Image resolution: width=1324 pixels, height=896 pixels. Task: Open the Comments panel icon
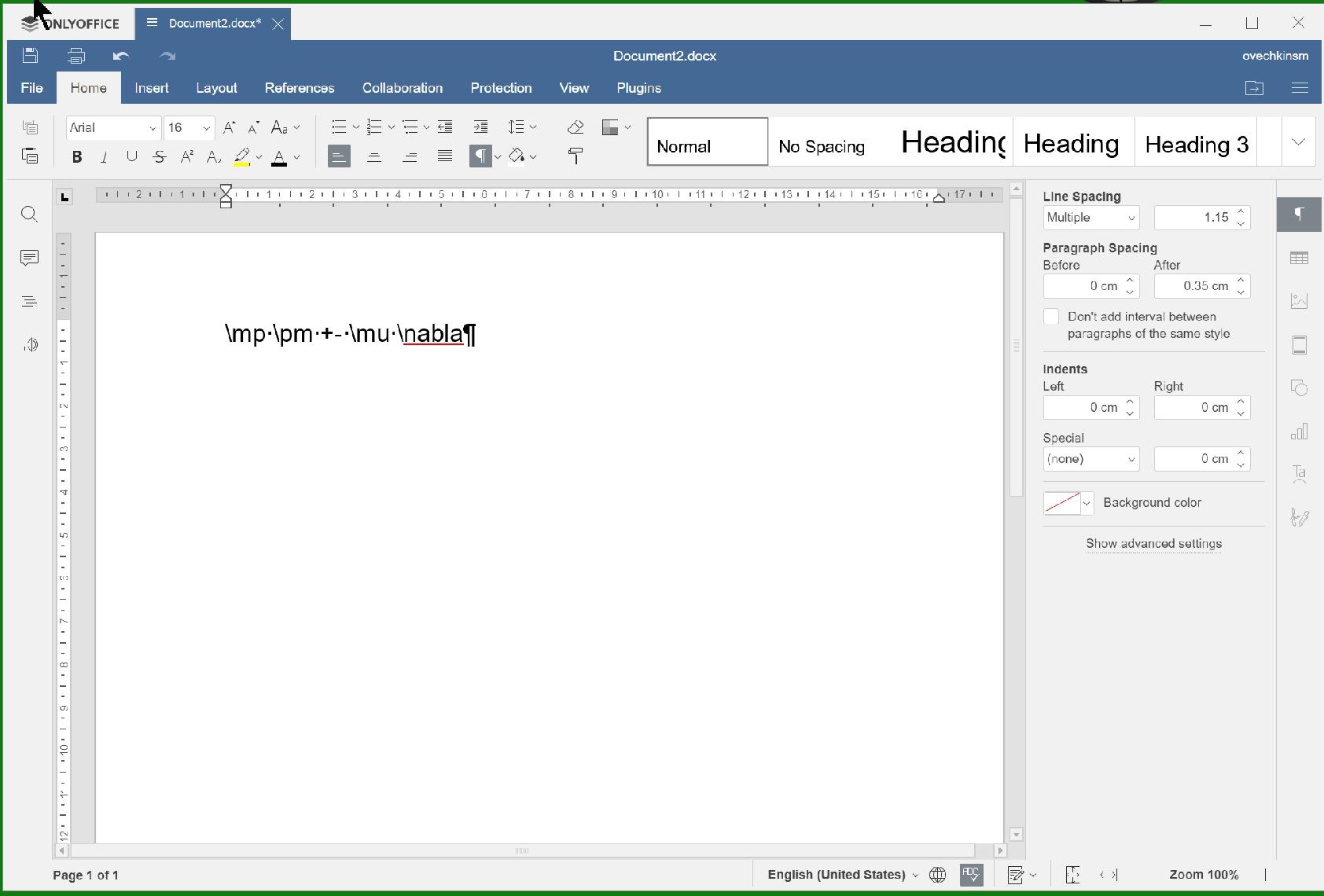pyautogui.click(x=30, y=258)
